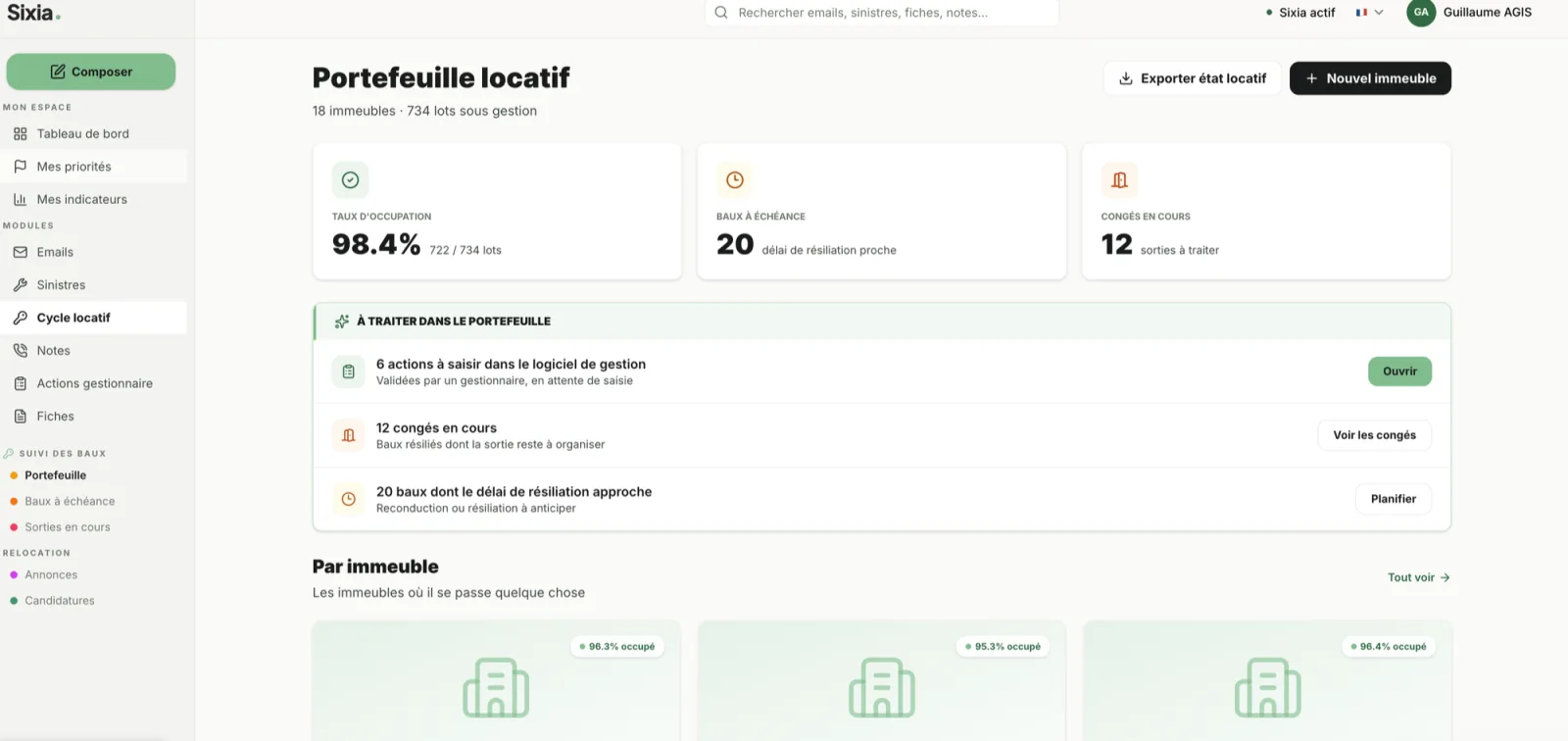Open Cycle locatif module
Screen dimensions: 1568x741
93,318
